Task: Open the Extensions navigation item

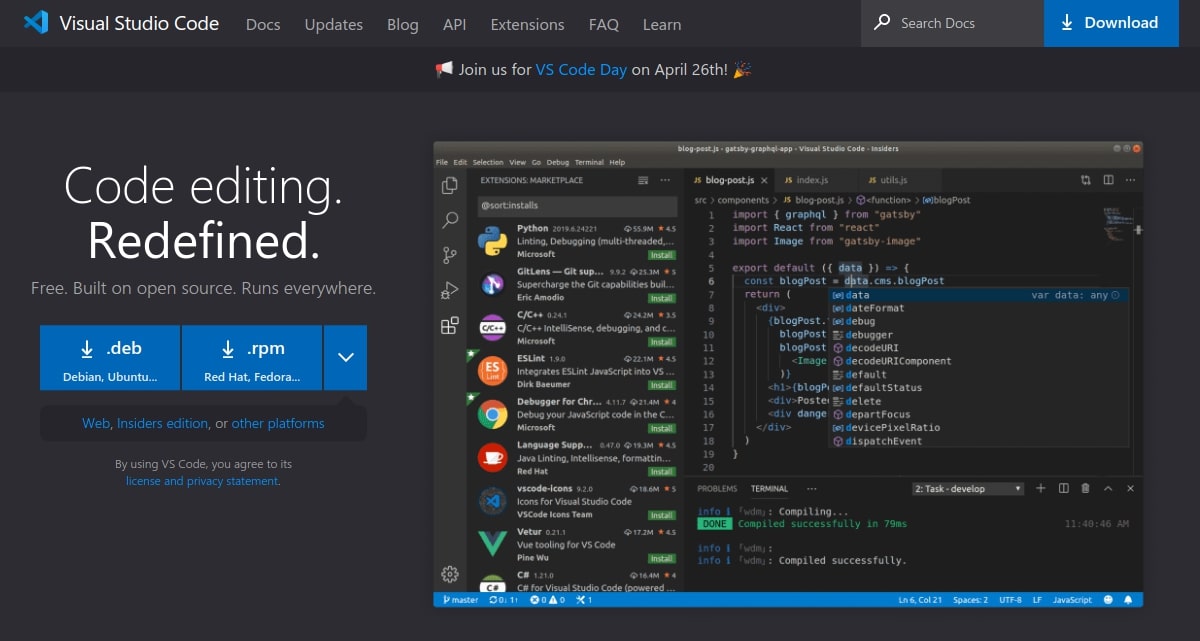Action: click(528, 24)
